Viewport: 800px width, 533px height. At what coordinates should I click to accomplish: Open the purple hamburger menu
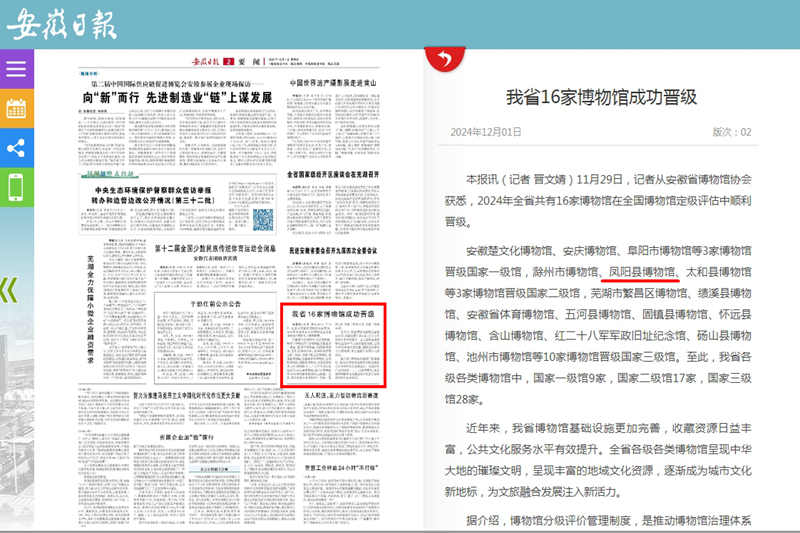17,69
